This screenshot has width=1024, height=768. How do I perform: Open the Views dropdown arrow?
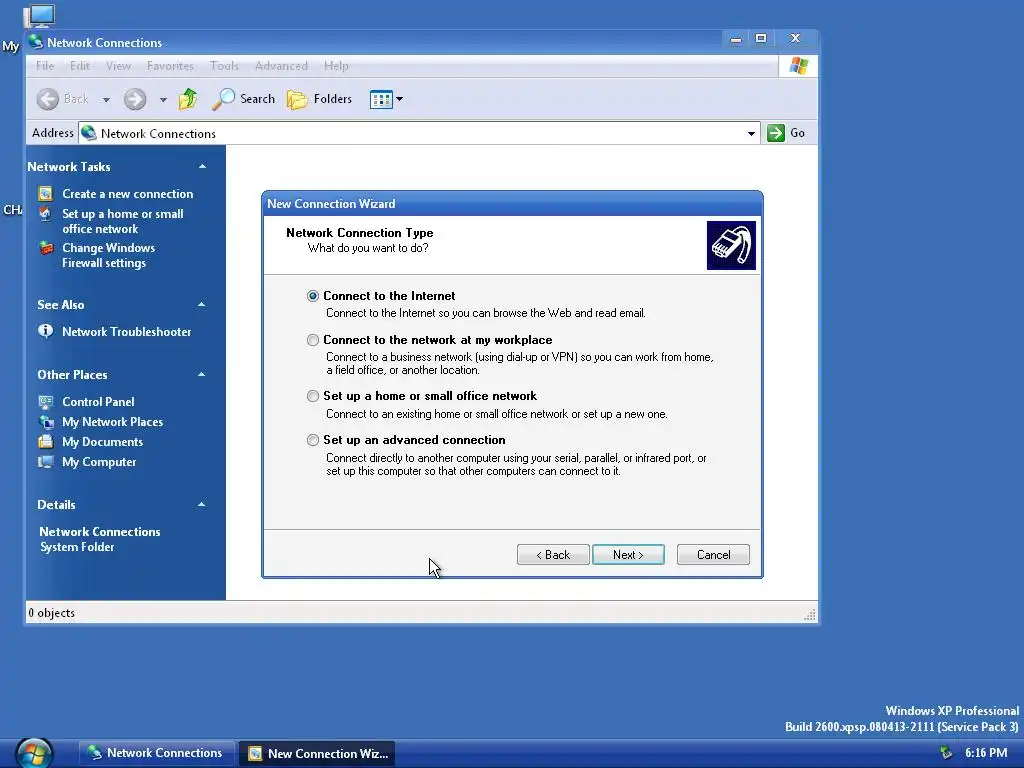point(400,99)
